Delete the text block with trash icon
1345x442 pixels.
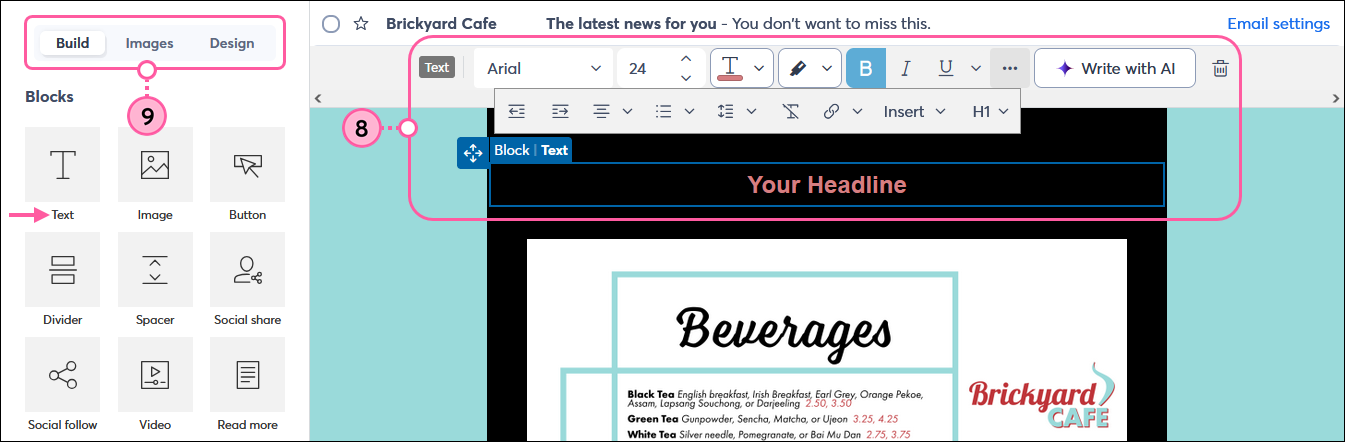coord(1220,68)
